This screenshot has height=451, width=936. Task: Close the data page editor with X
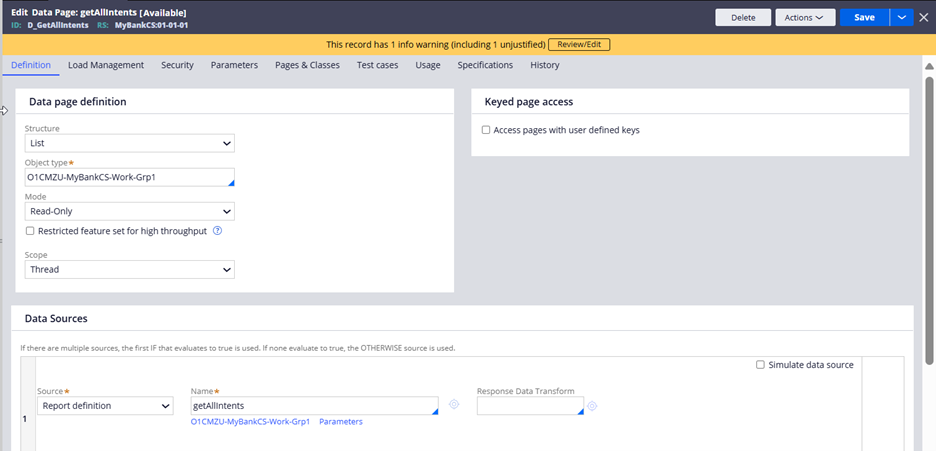click(923, 17)
